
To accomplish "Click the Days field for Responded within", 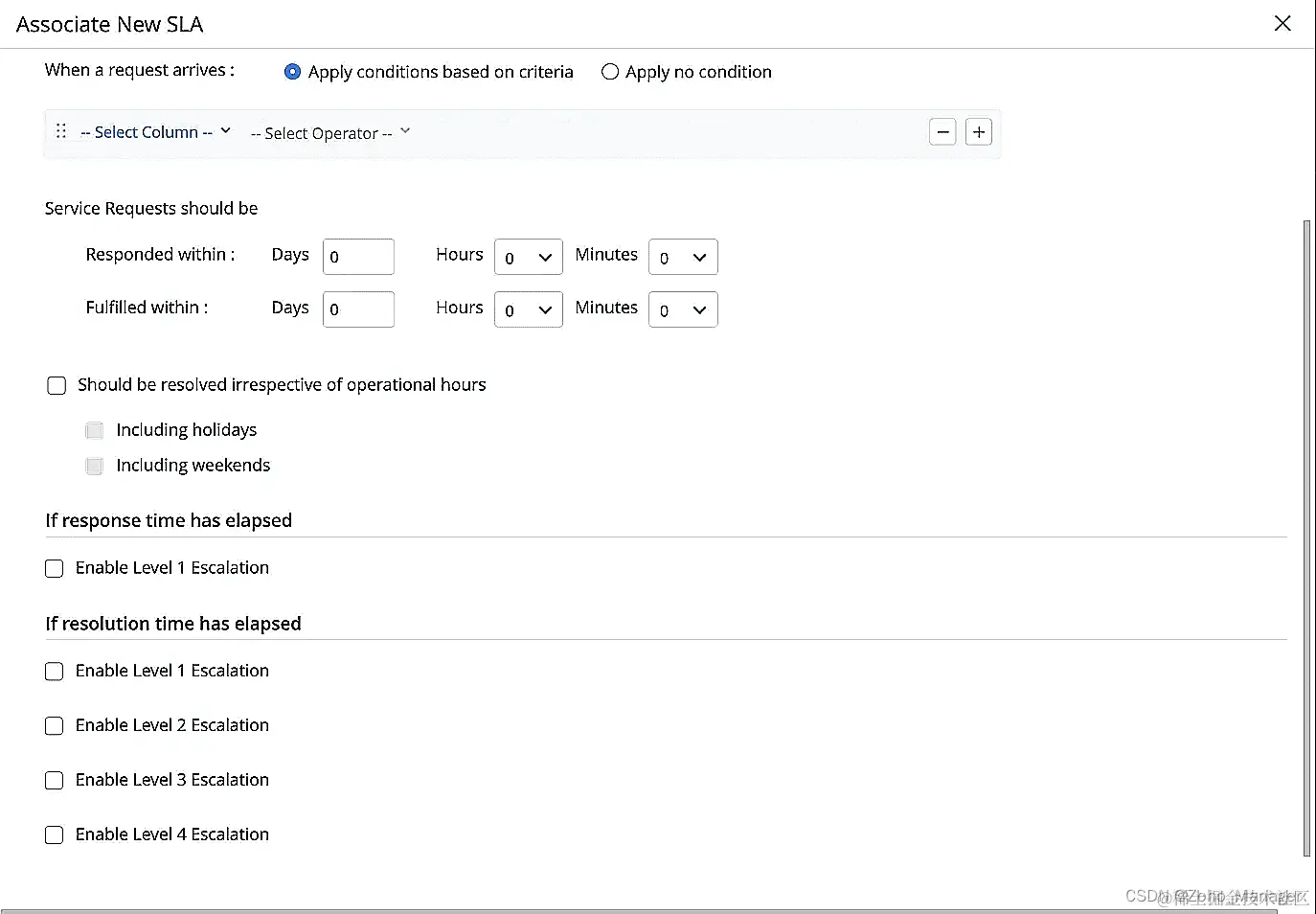I will coord(358,257).
